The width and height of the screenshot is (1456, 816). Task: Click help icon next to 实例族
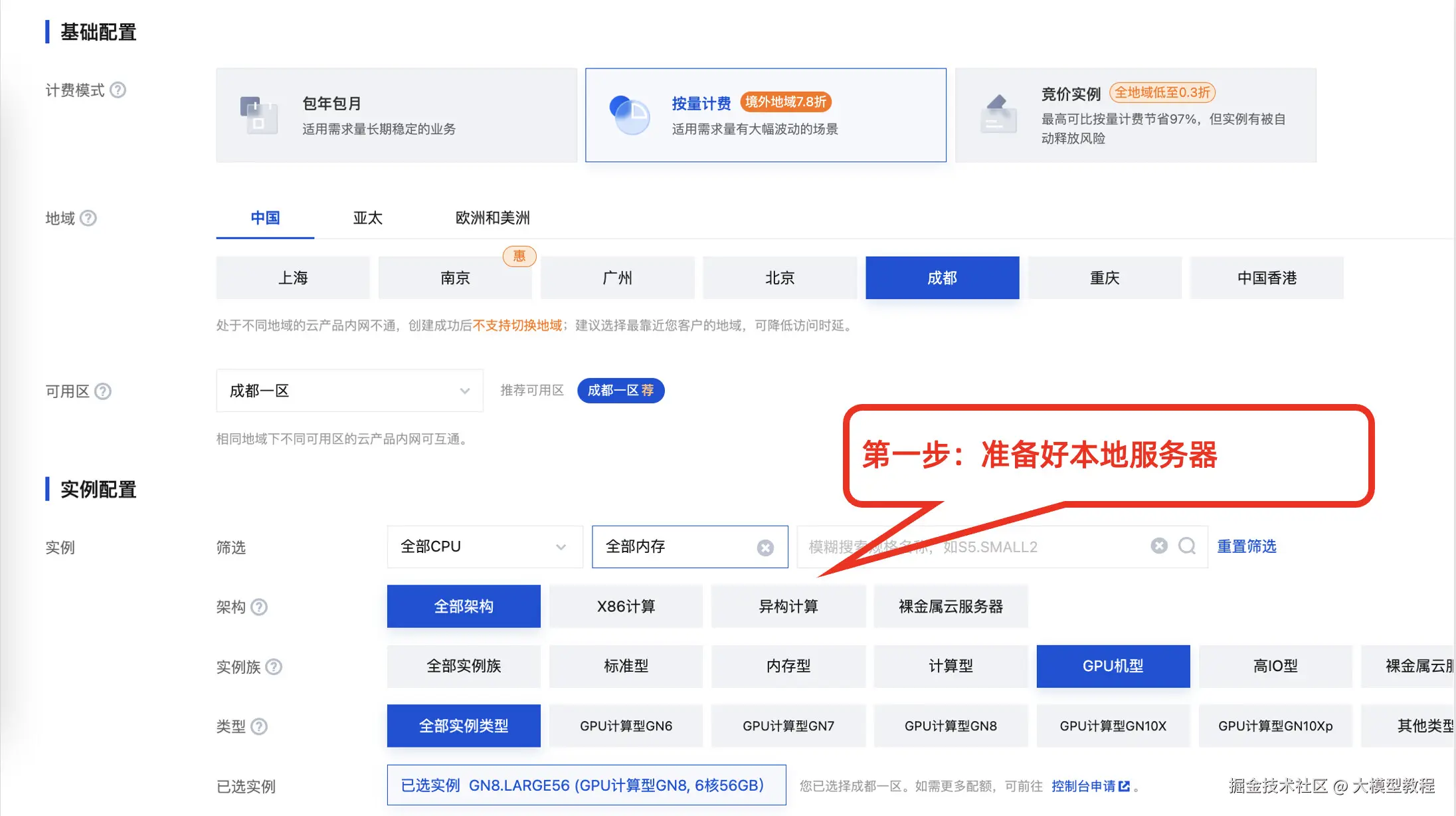tap(274, 666)
